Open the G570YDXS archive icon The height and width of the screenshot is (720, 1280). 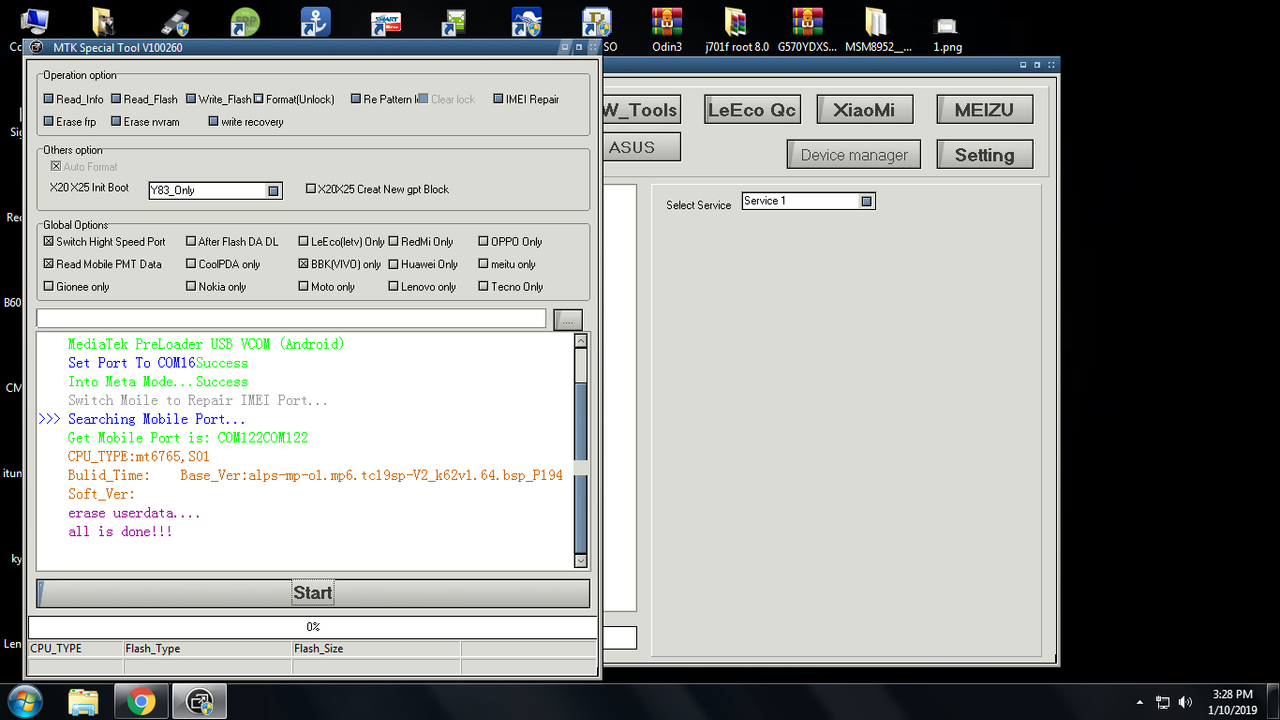807,24
